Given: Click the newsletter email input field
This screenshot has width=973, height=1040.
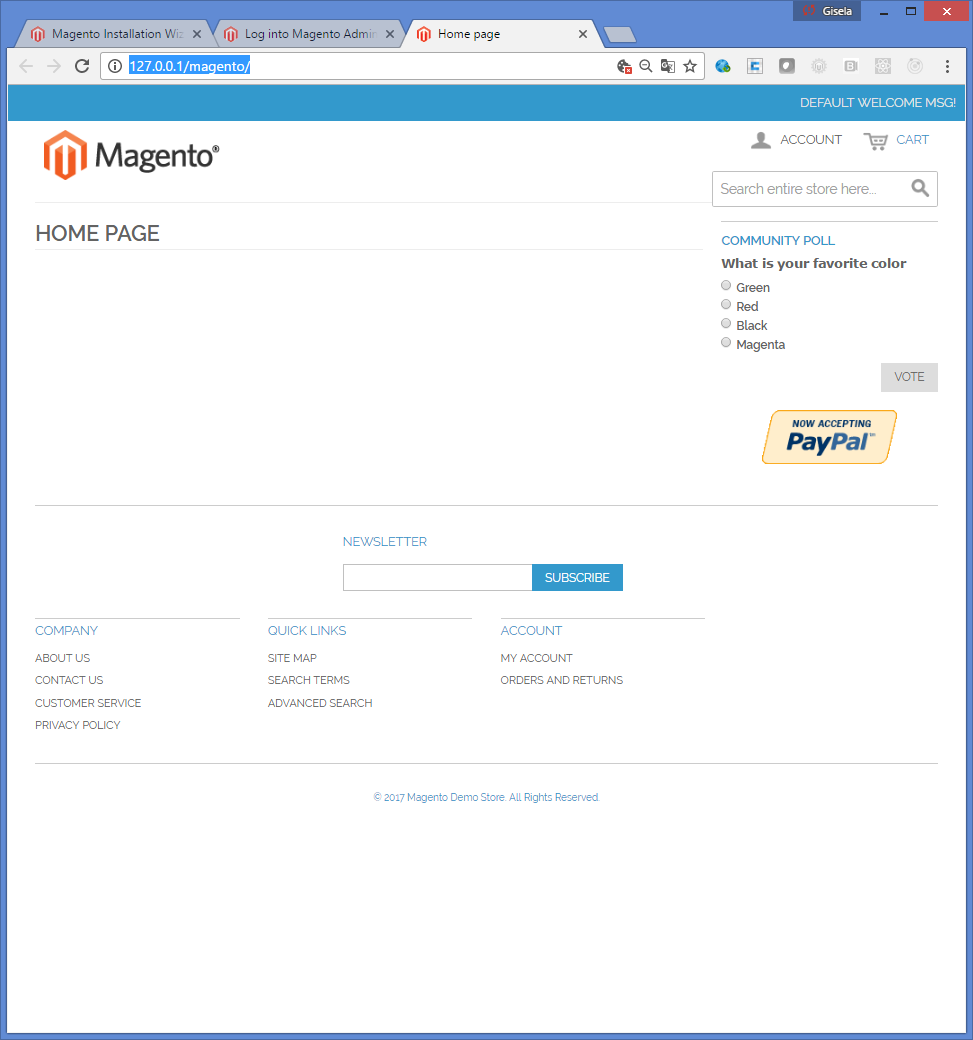Looking at the screenshot, I should coord(437,578).
